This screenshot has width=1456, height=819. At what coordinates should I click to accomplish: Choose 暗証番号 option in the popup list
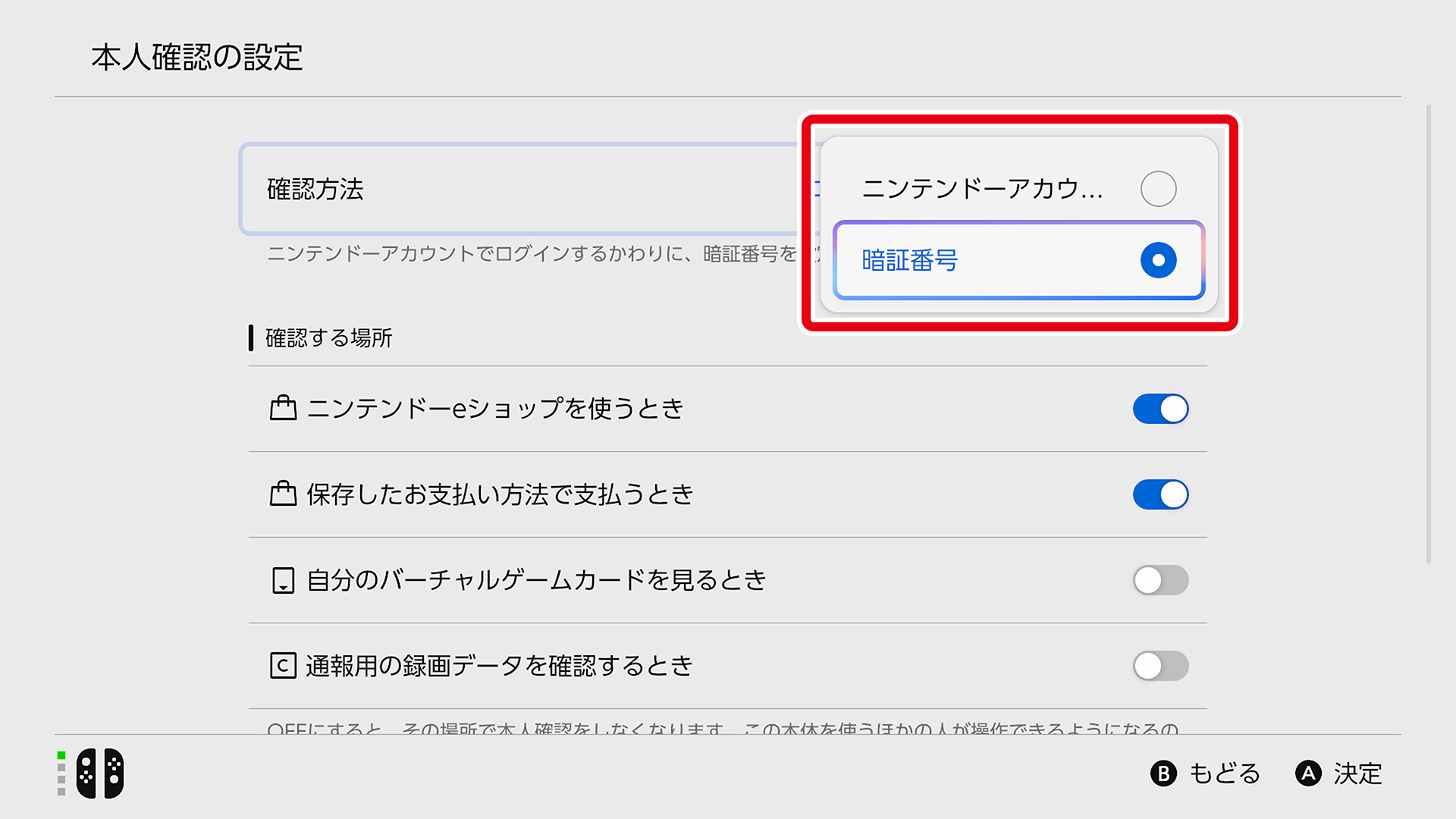click(x=1018, y=260)
